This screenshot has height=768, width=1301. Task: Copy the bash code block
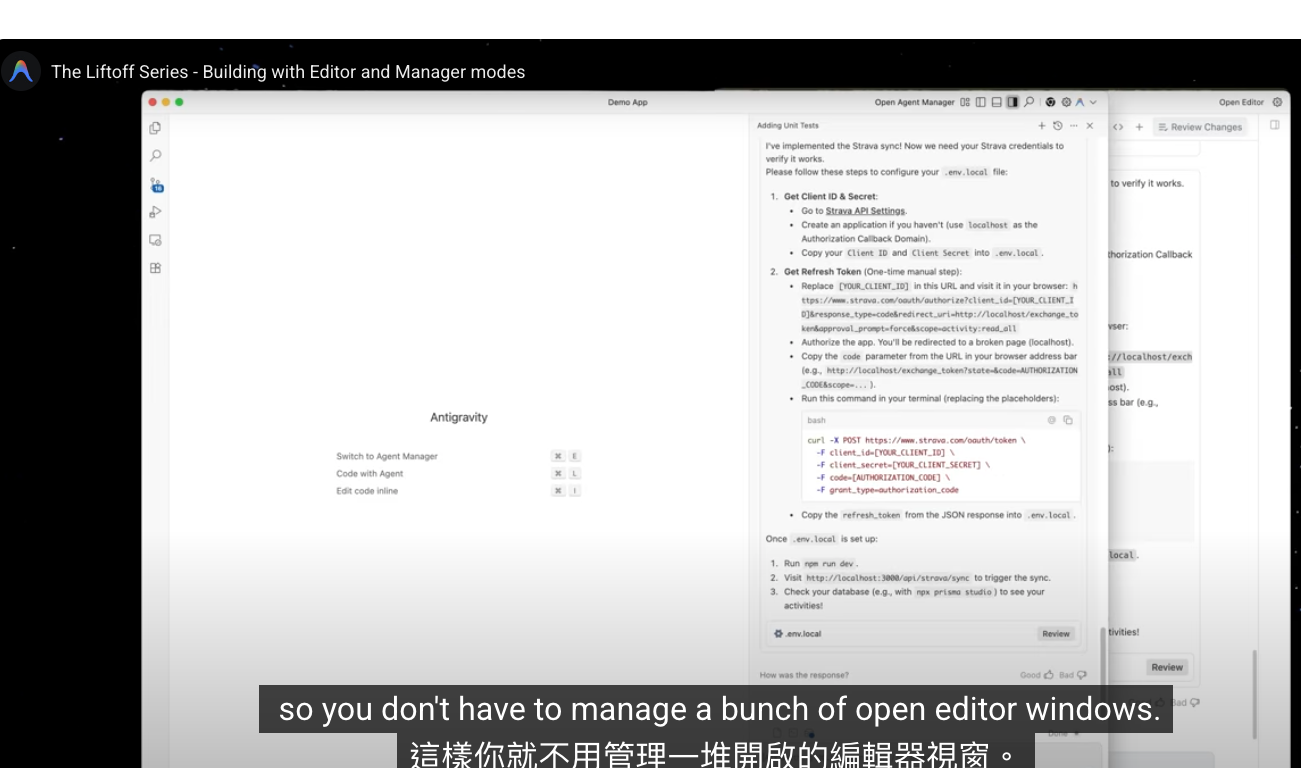[x=1067, y=420]
